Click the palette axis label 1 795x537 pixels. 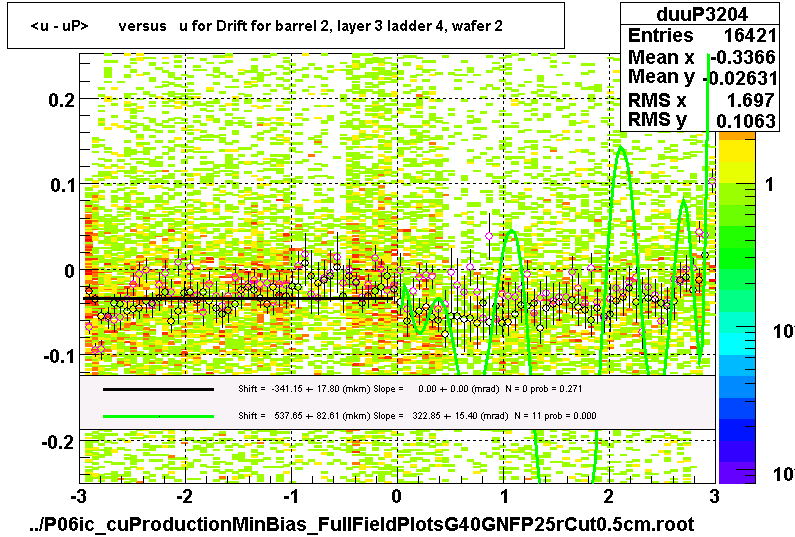pos(769,184)
